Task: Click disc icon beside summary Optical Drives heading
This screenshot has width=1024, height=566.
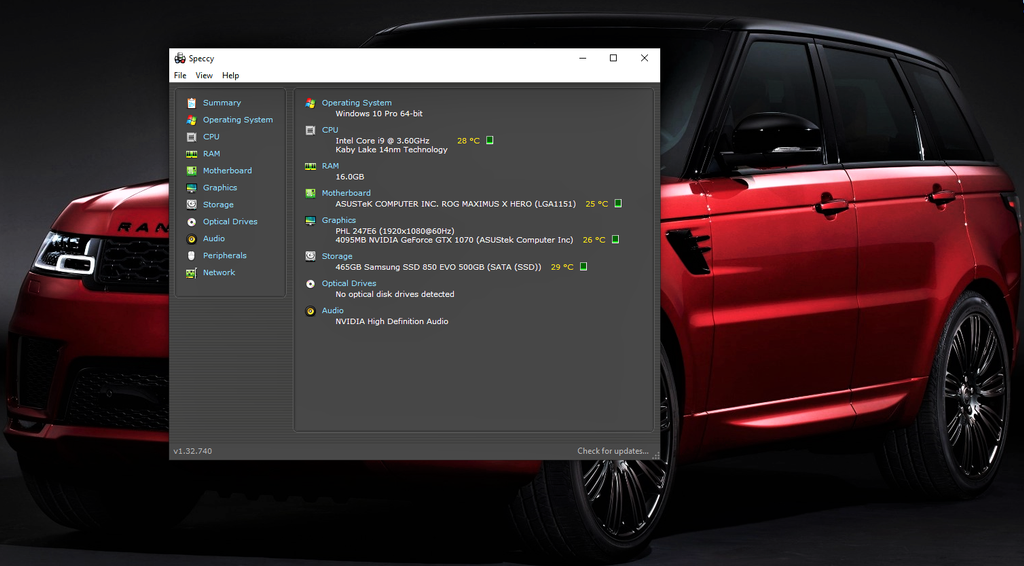Action: (x=310, y=283)
